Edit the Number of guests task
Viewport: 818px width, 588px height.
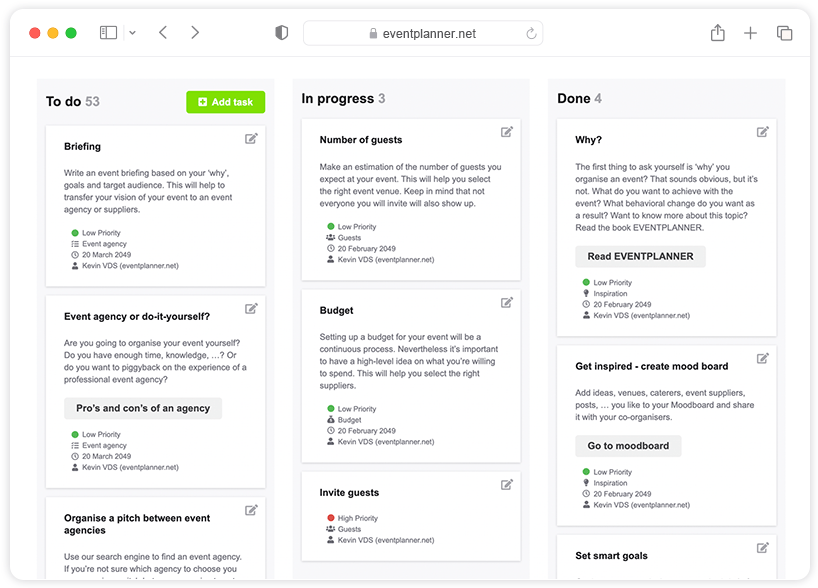(x=507, y=132)
